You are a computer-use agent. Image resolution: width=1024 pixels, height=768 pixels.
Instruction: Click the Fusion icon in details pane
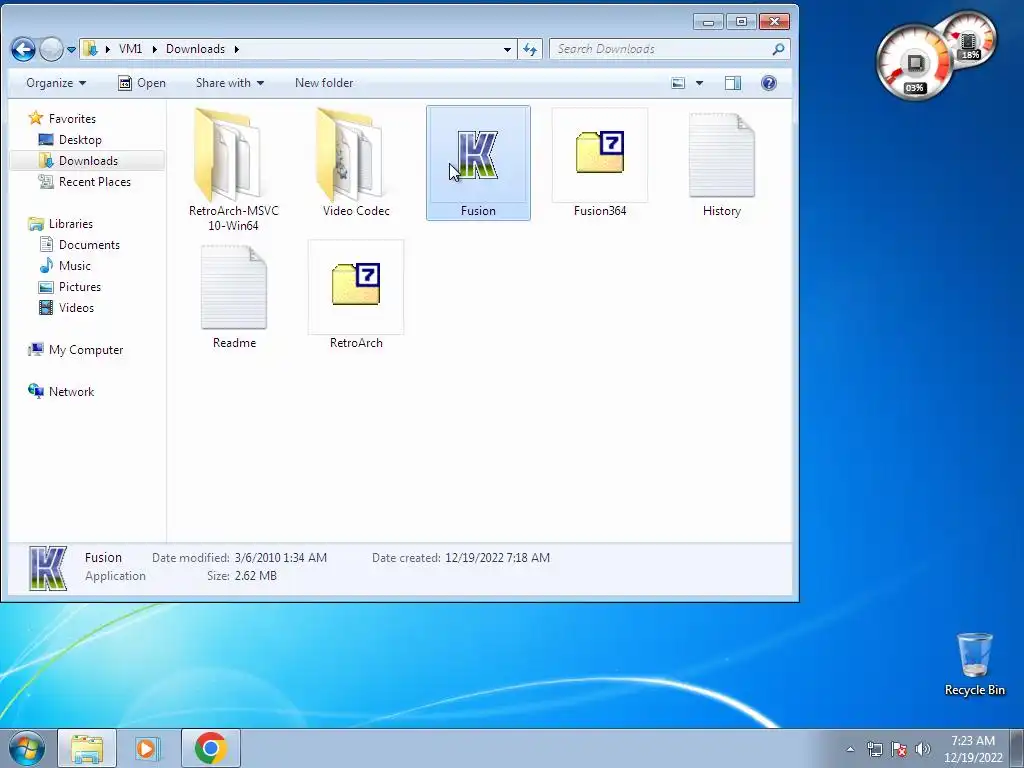pos(48,568)
